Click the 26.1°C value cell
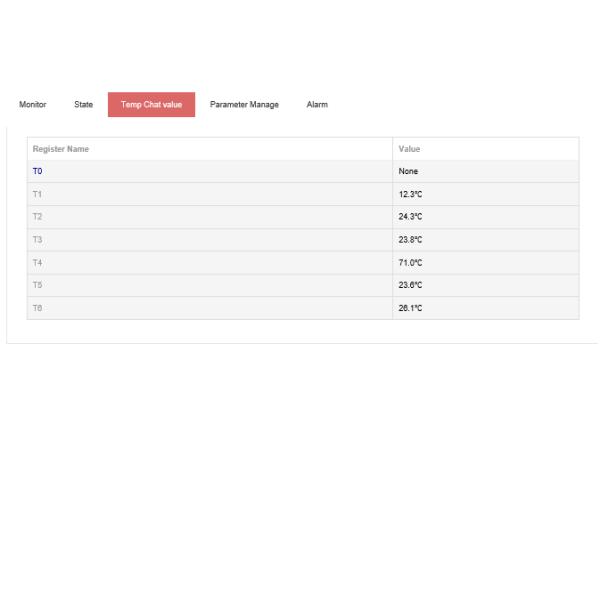Screen dimensions: 600x600 [x=410, y=308]
